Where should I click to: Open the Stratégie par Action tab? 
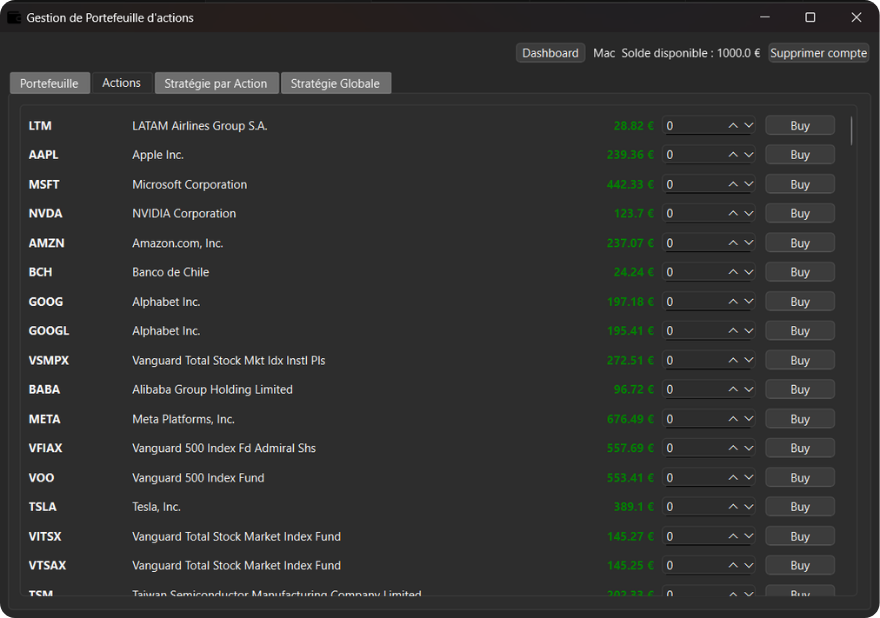216,84
